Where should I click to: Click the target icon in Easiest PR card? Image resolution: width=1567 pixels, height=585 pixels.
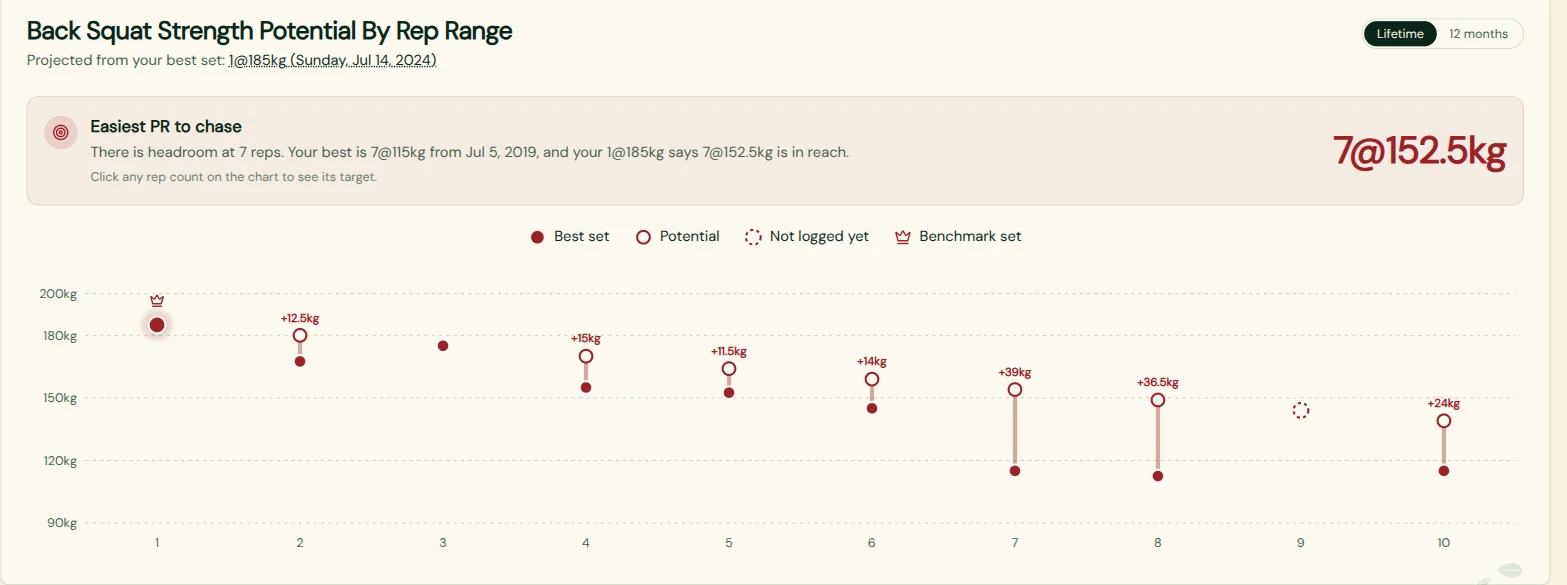(60, 132)
